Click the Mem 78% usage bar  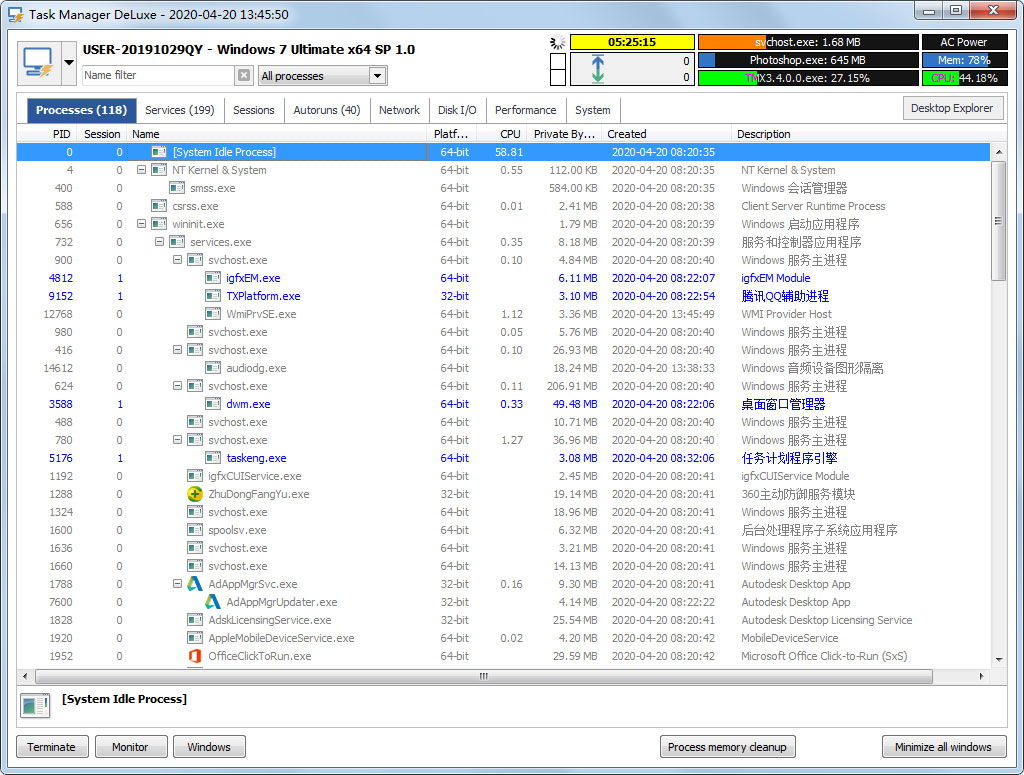point(964,60)
